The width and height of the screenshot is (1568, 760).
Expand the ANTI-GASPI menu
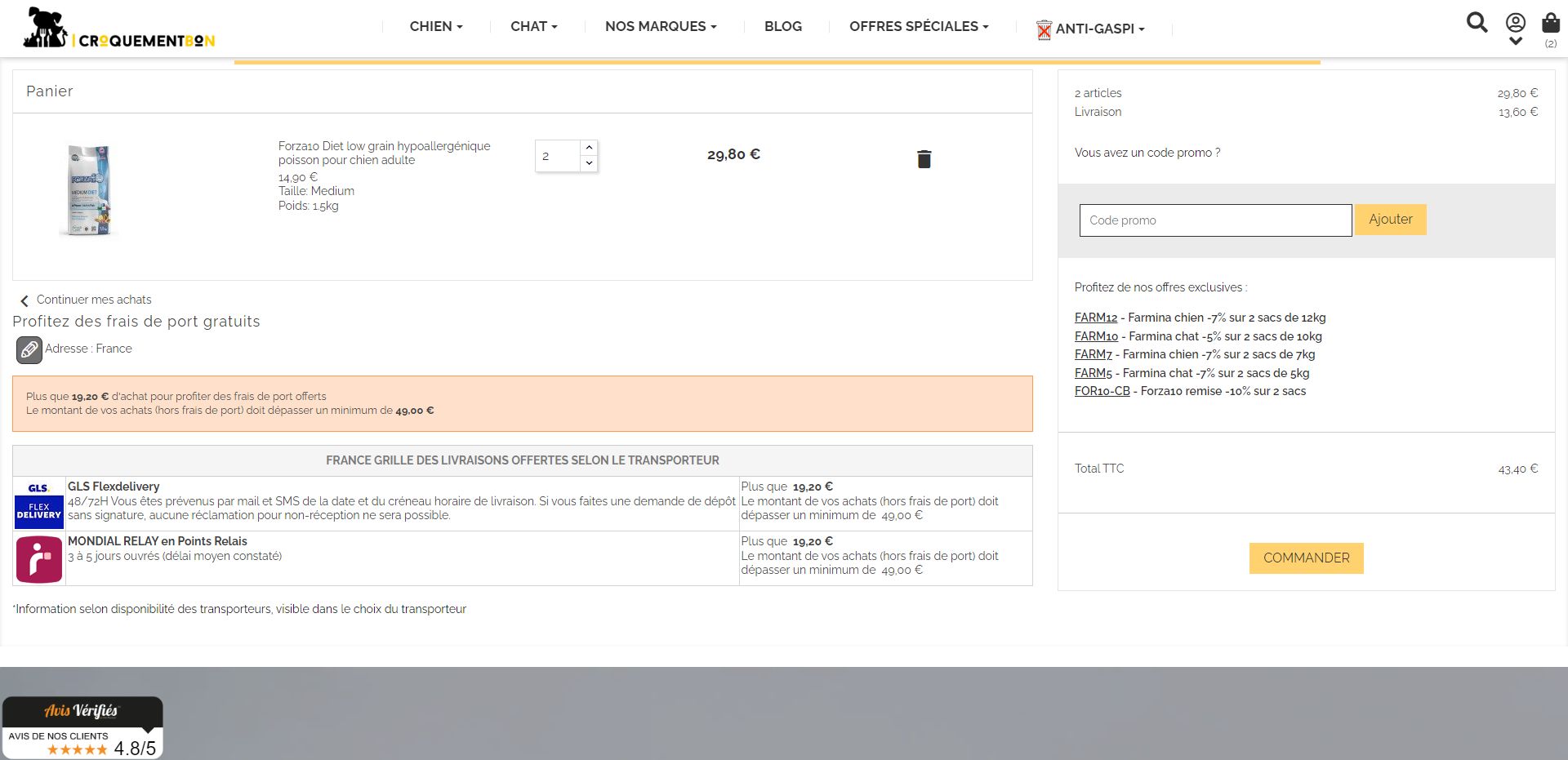click(1100, 29)
